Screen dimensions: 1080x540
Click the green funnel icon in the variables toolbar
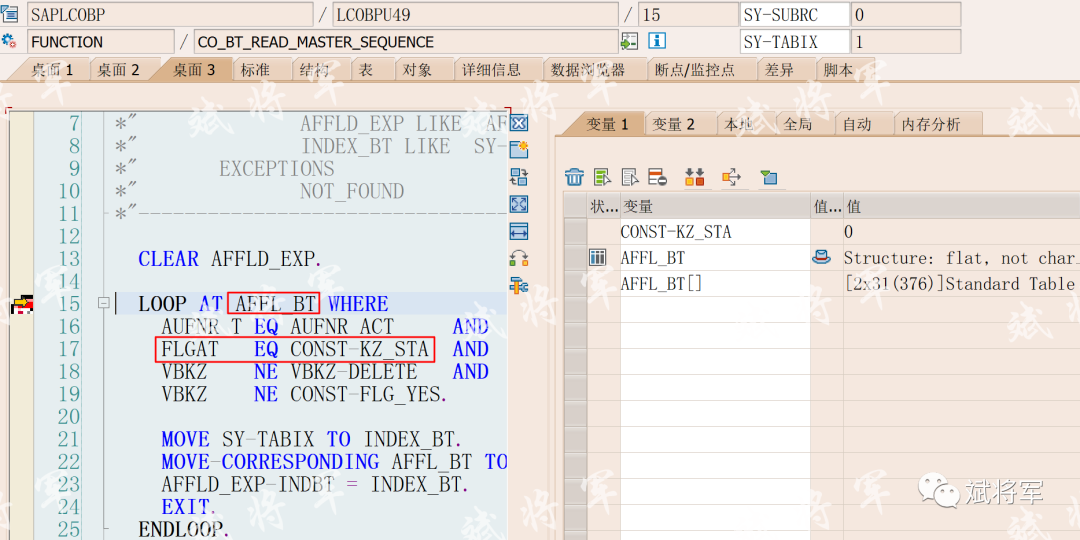(769, 177)
